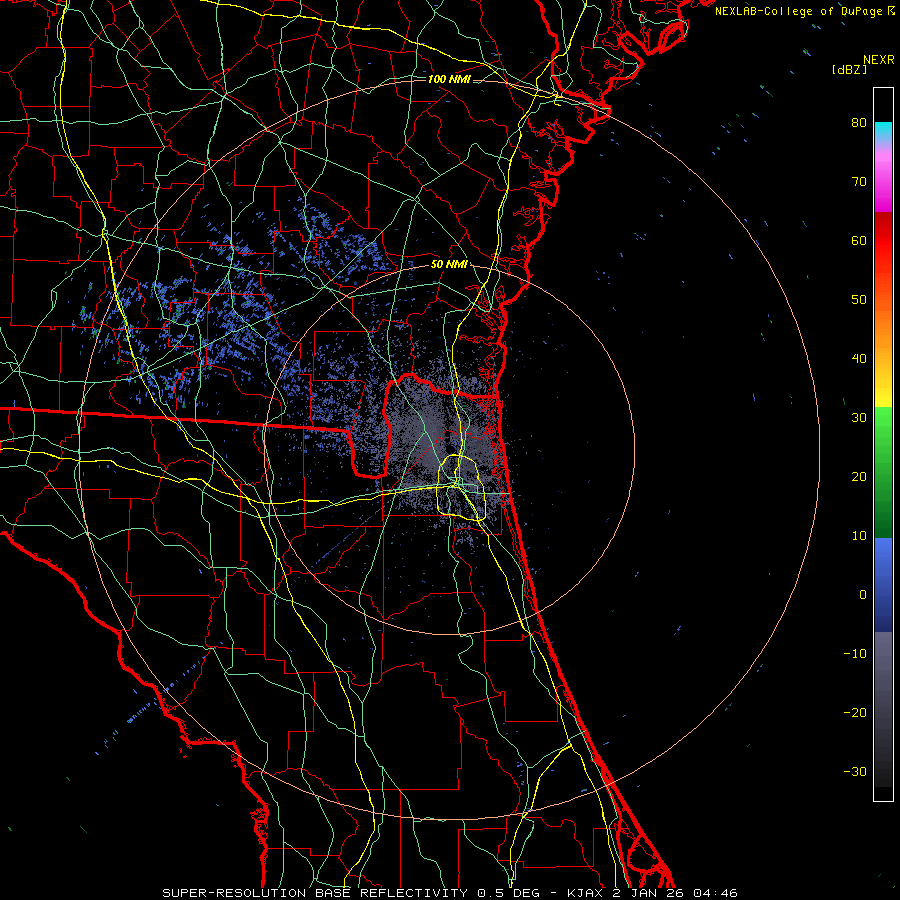Click the 0 dBZ scale value

(x=863, y=595)
